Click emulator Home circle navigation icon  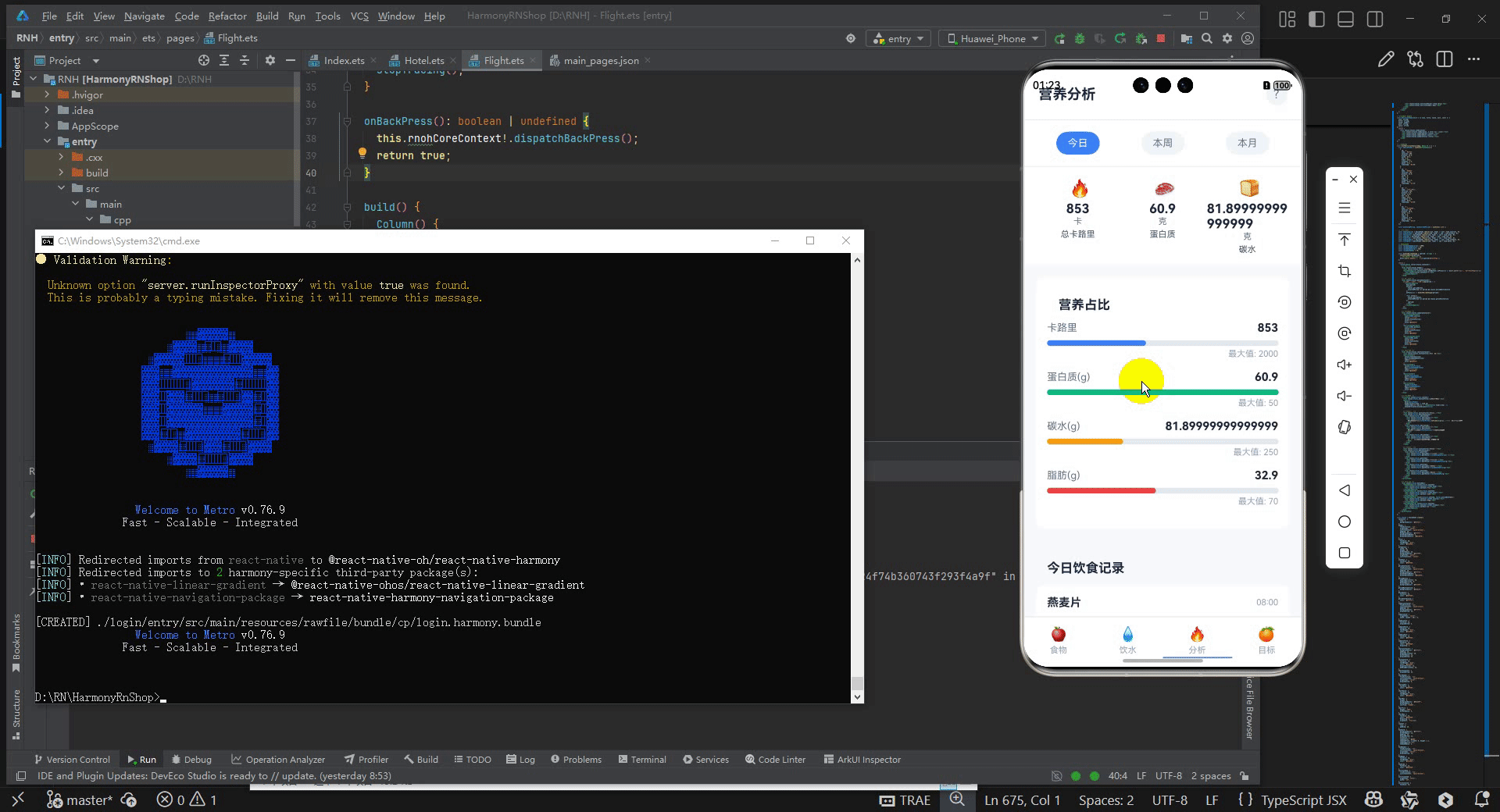point(1345,522)
